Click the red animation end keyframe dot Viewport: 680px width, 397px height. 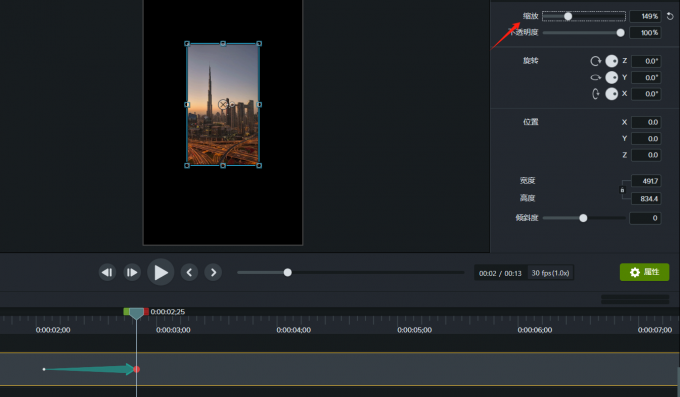[x=137, y=369]
